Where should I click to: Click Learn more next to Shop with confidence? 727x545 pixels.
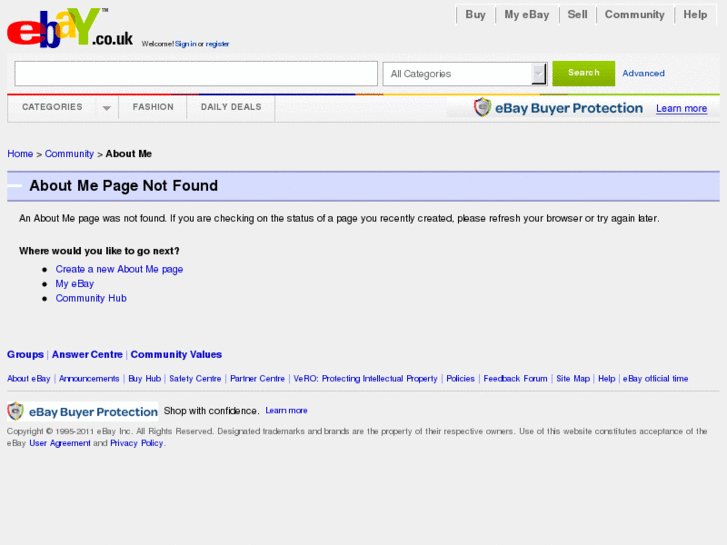[286, 410]
